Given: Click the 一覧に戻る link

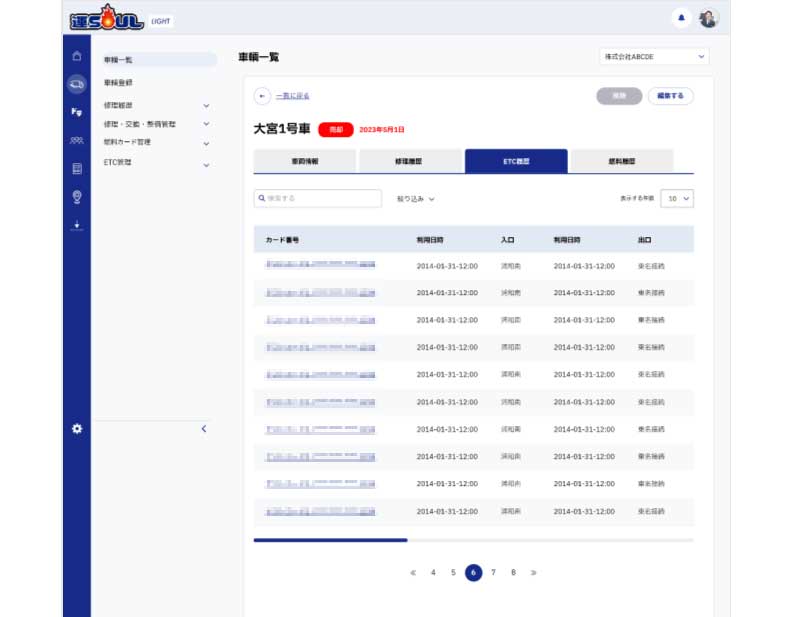Looking at the screenshot, I should 293,96.
